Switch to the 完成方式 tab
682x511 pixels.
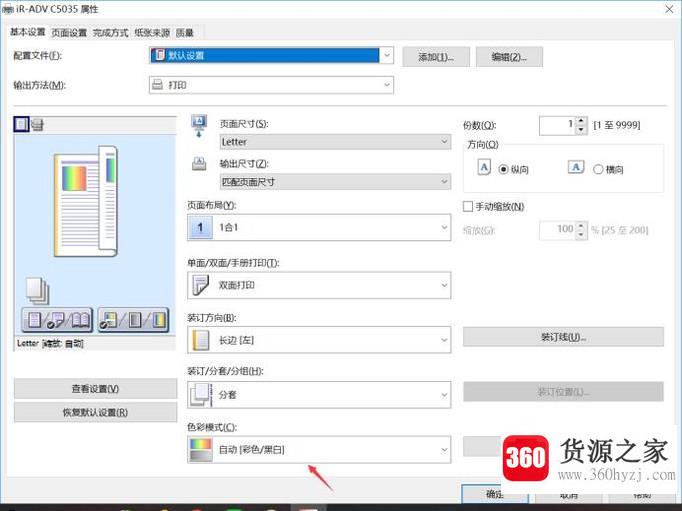click(110, 33)
